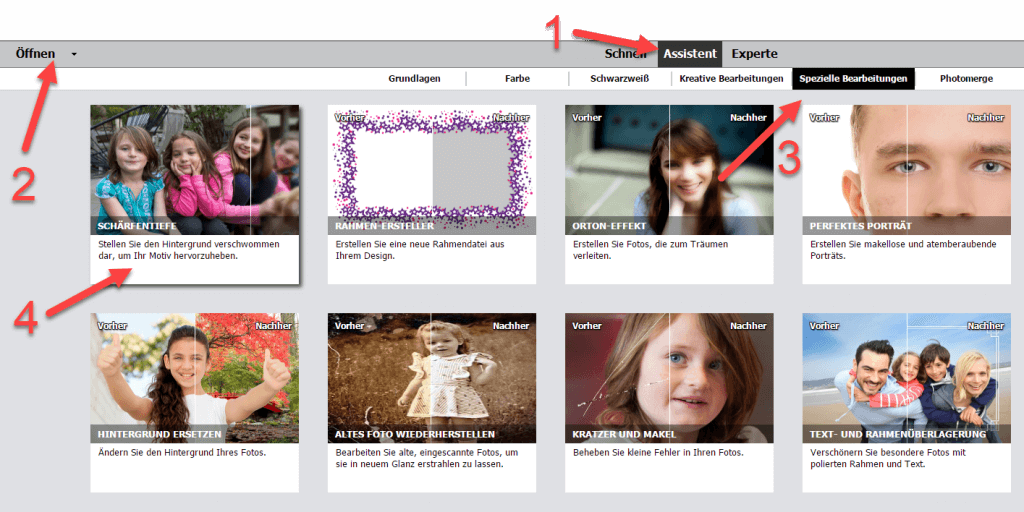Open the Schwarzweiß category tab
The height and width of the screenshot is (512, 1024).
click(620, 78)
